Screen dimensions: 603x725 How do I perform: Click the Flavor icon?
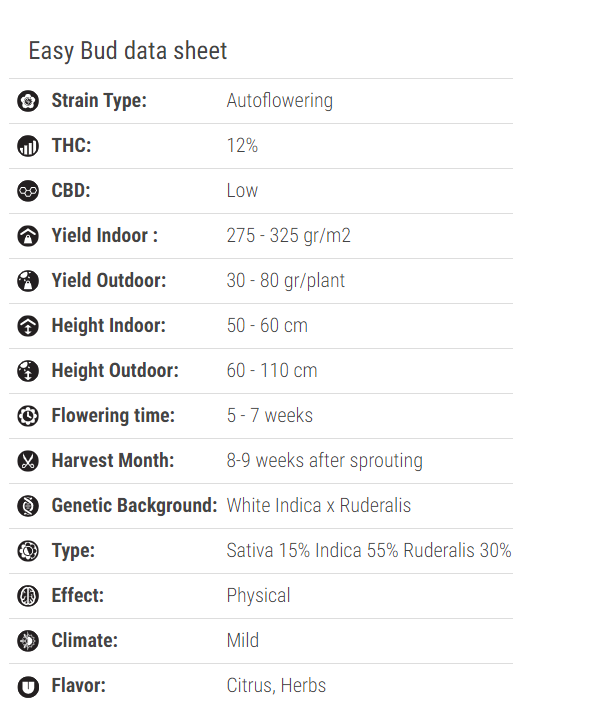(28, 686)
